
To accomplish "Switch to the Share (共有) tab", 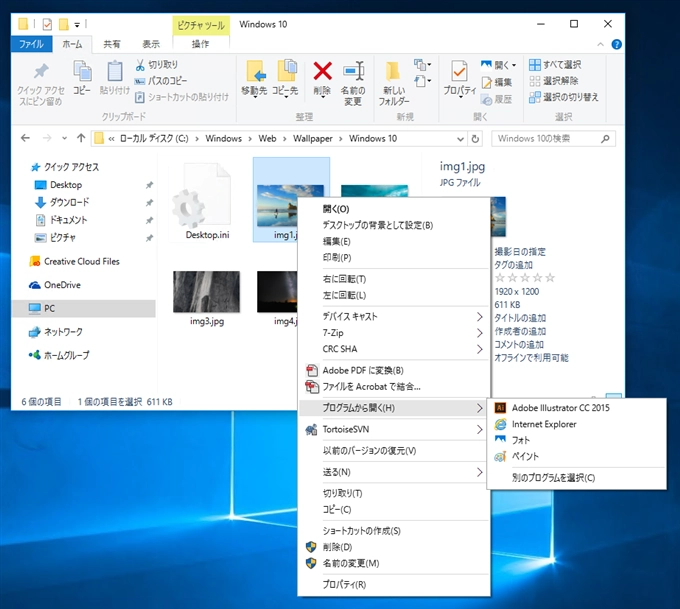I will 111,44.
